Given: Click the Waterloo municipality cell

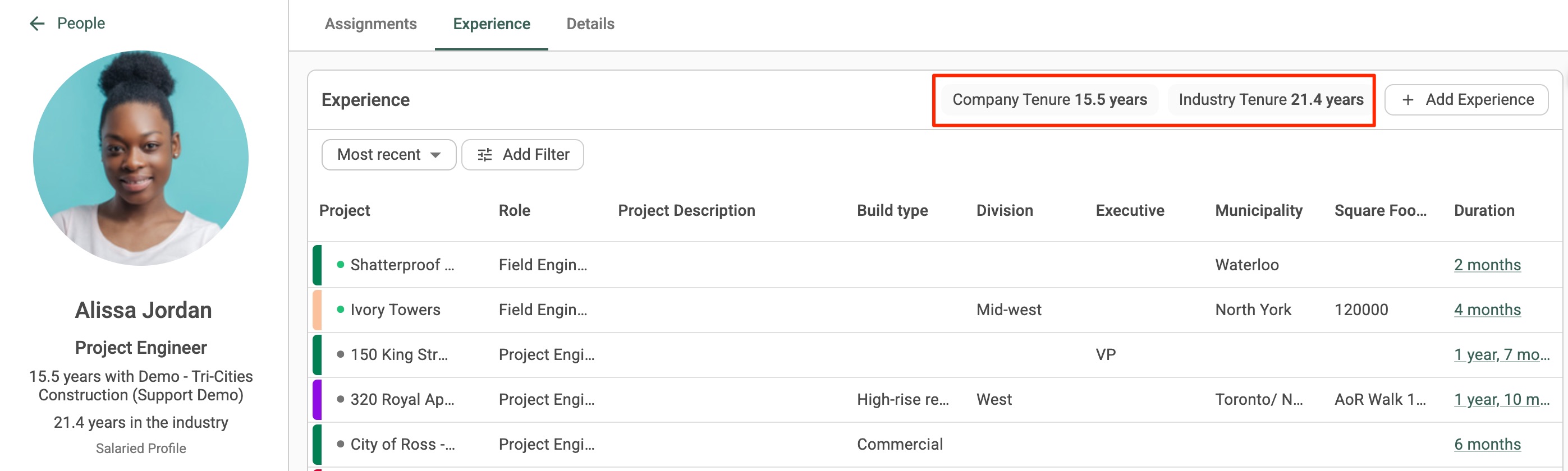Looking at the screenshot, I should point(1246,265).
